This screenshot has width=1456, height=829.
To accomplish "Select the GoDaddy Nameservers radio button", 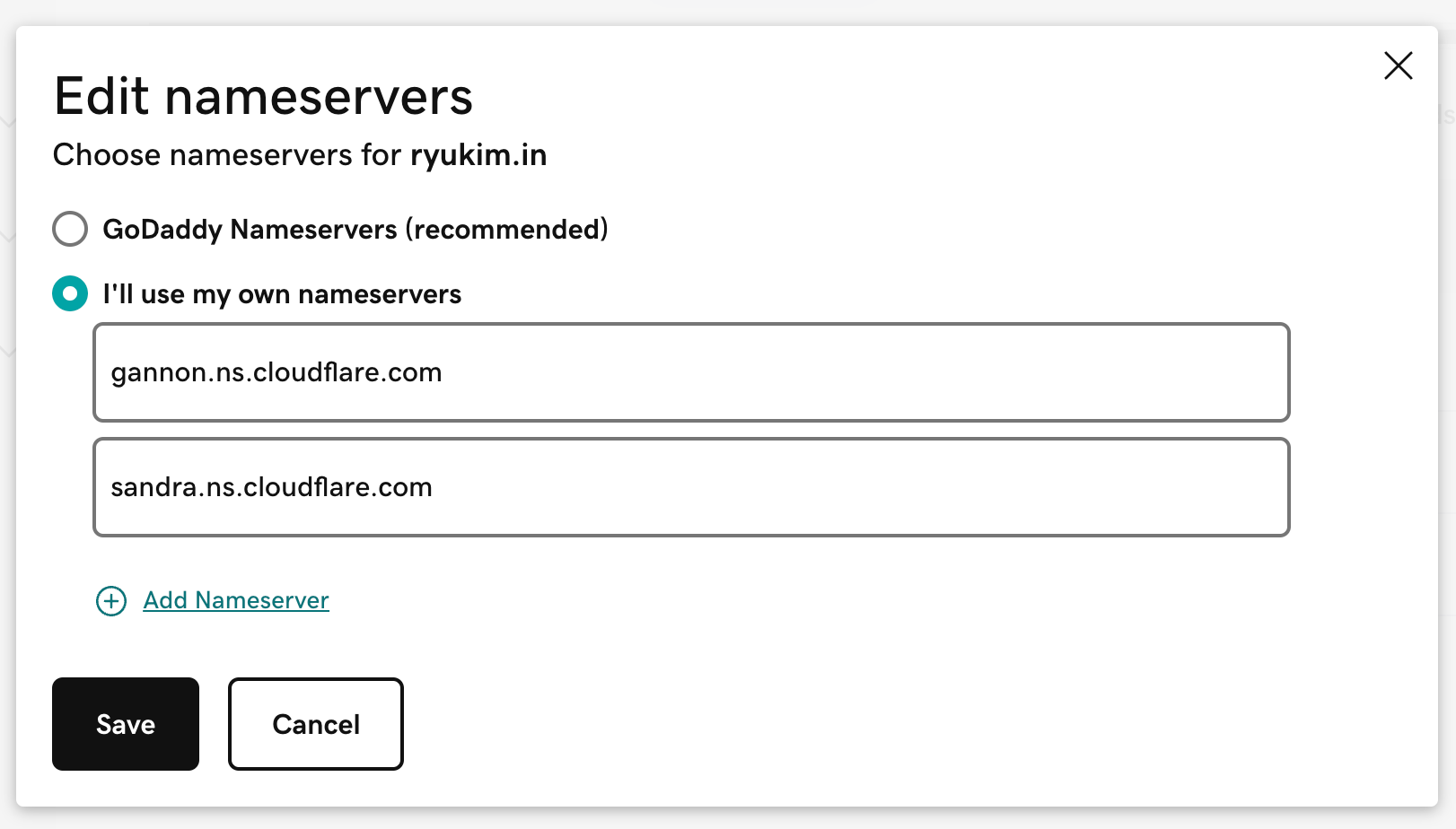I will coord(70,229).
